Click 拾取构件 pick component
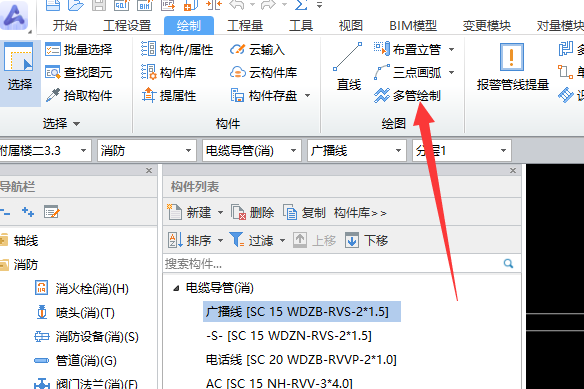The image size is (584, 389). 79,96
